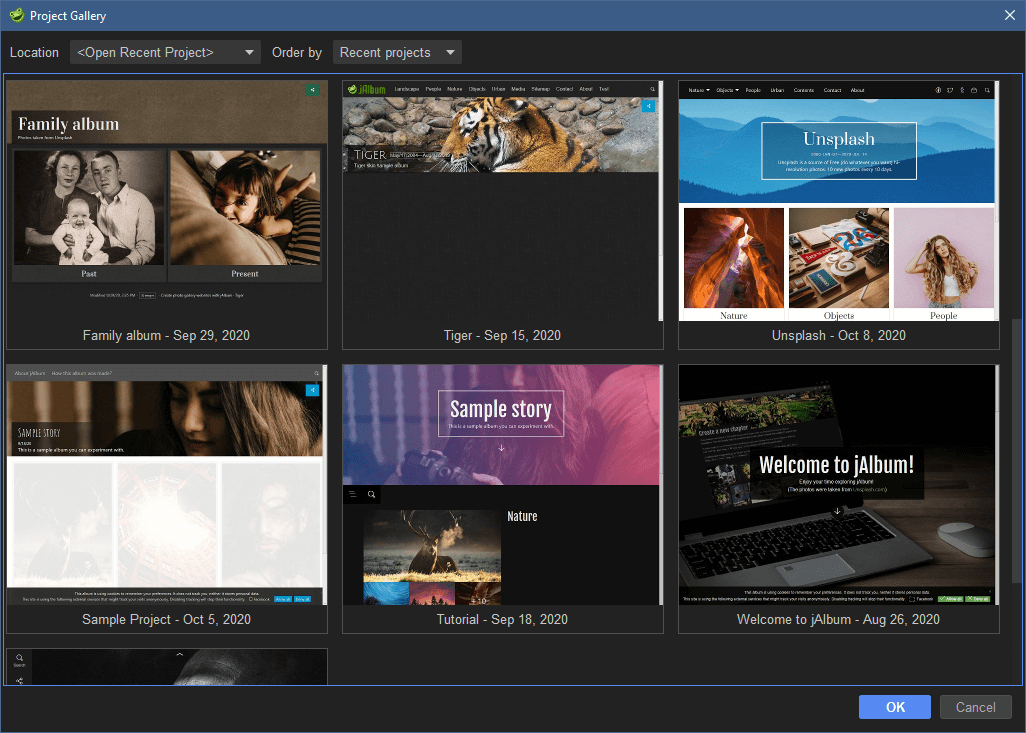Open the hamburger menu in the Tutorial preview
1026x733 pixels.
pyautogui.click(x=352, y=494)
